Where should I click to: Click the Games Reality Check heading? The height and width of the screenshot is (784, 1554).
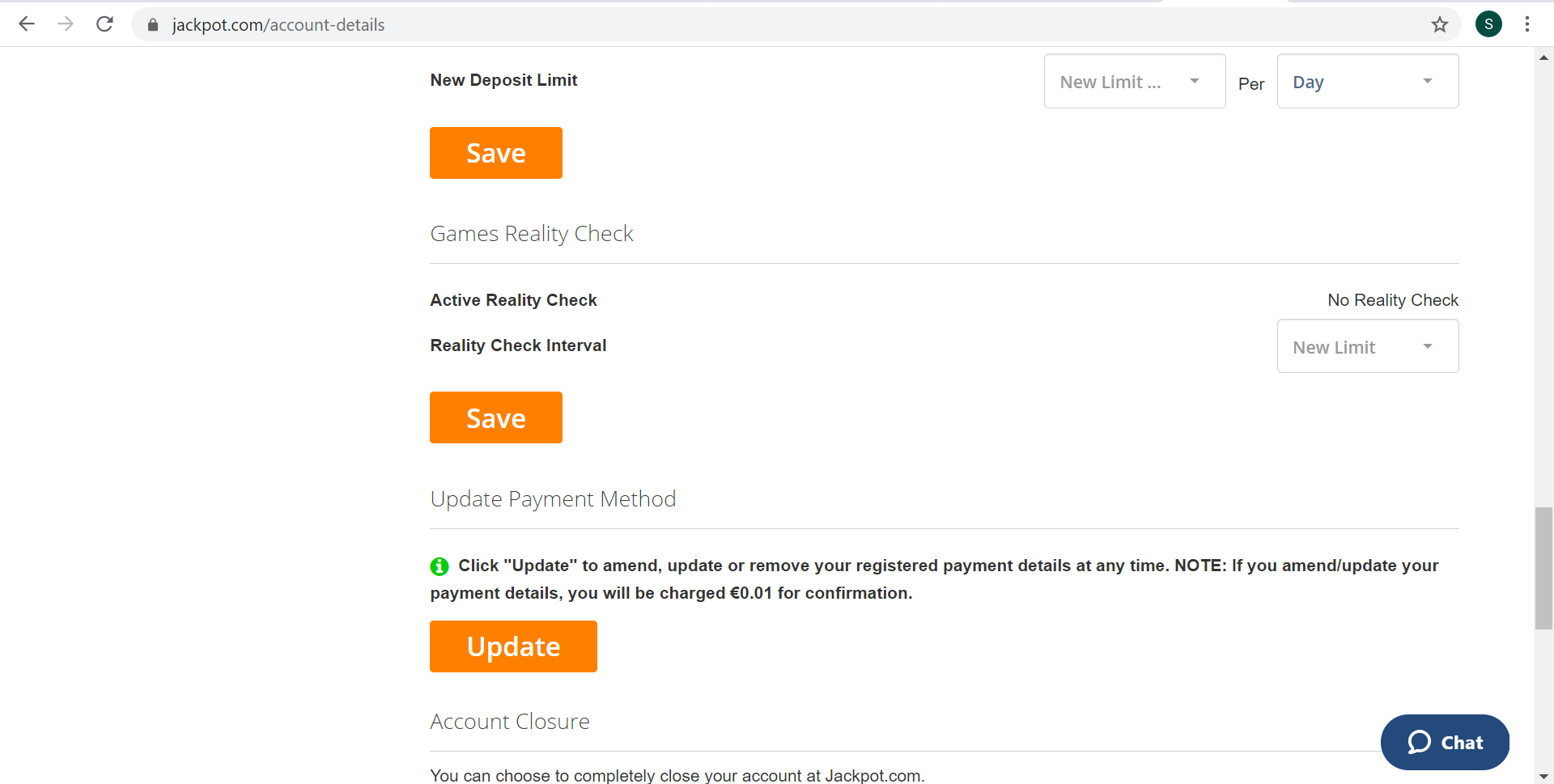tap(532, 234)
